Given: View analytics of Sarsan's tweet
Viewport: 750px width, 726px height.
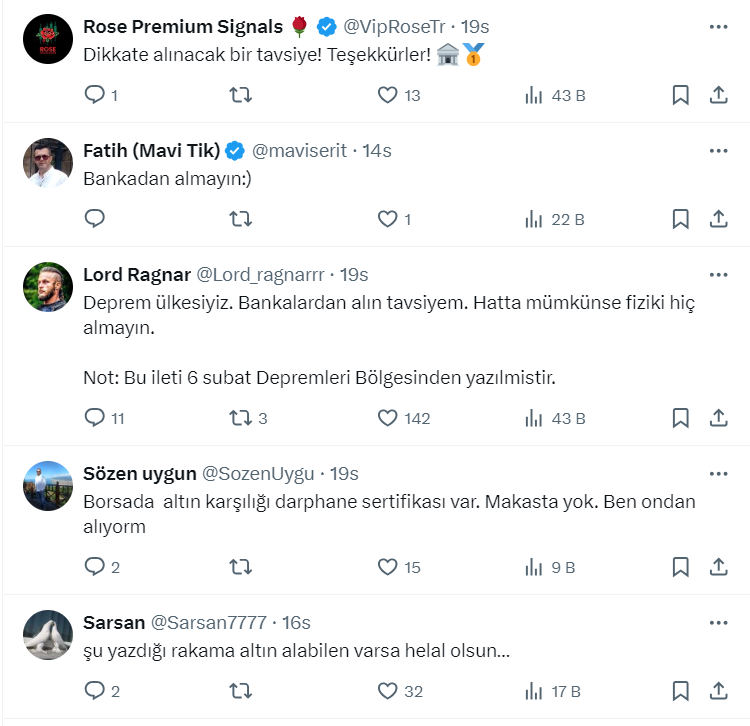Looking at the screenshot, I should pyautogui.click(x=534, y=690).
